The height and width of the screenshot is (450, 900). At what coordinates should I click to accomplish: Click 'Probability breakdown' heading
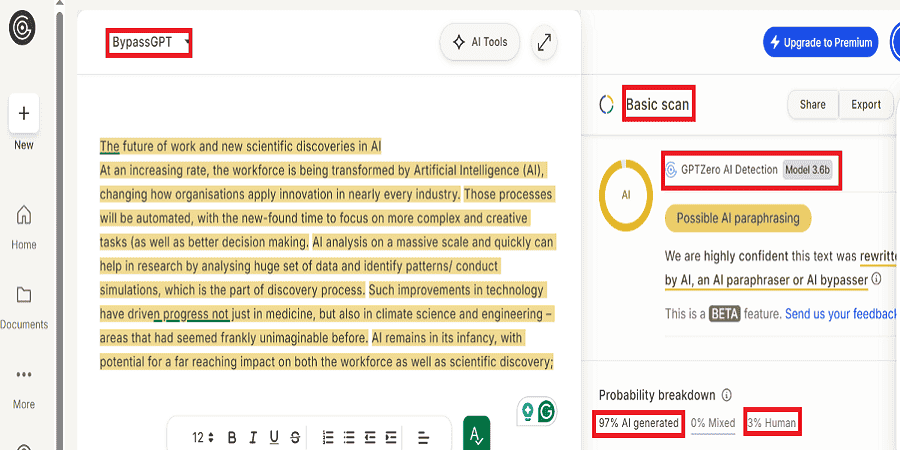click(x=657, y=395)
